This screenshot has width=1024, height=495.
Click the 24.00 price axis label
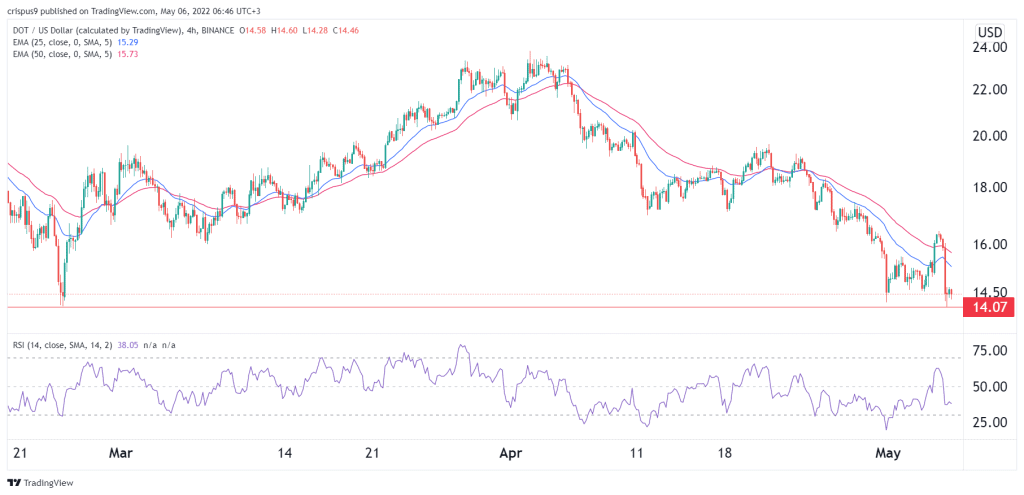point(988,47)
